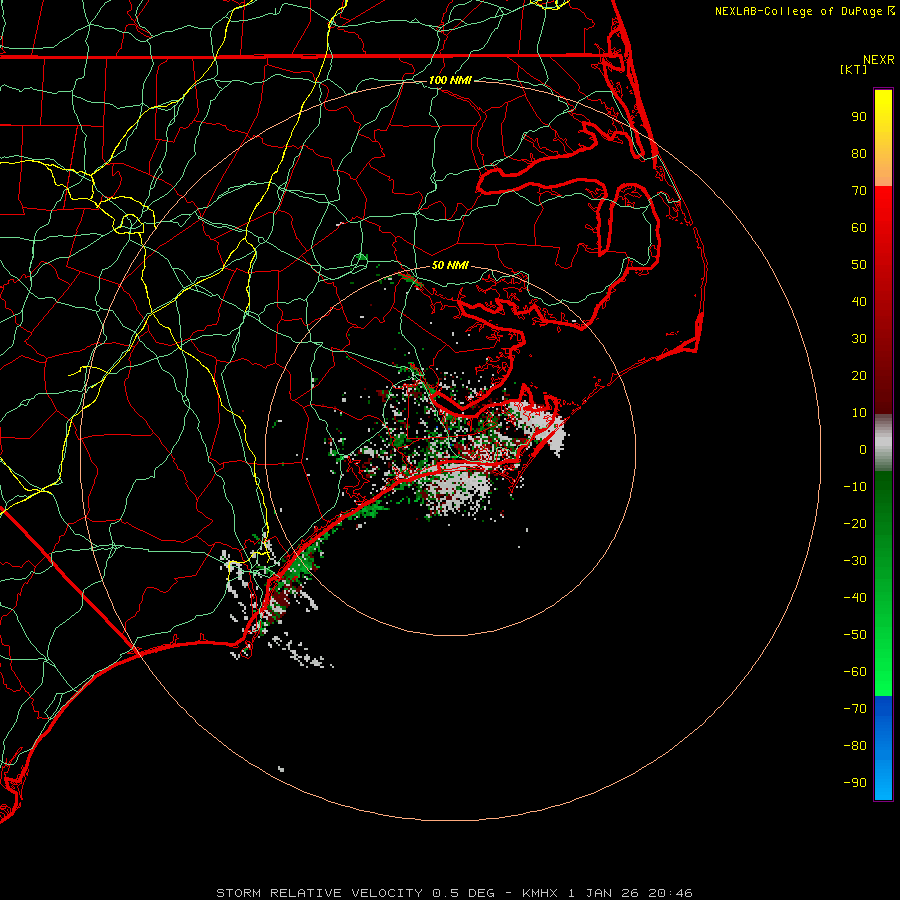
Task: Click the 100 NMI range ring label
Action: [450, 80]
